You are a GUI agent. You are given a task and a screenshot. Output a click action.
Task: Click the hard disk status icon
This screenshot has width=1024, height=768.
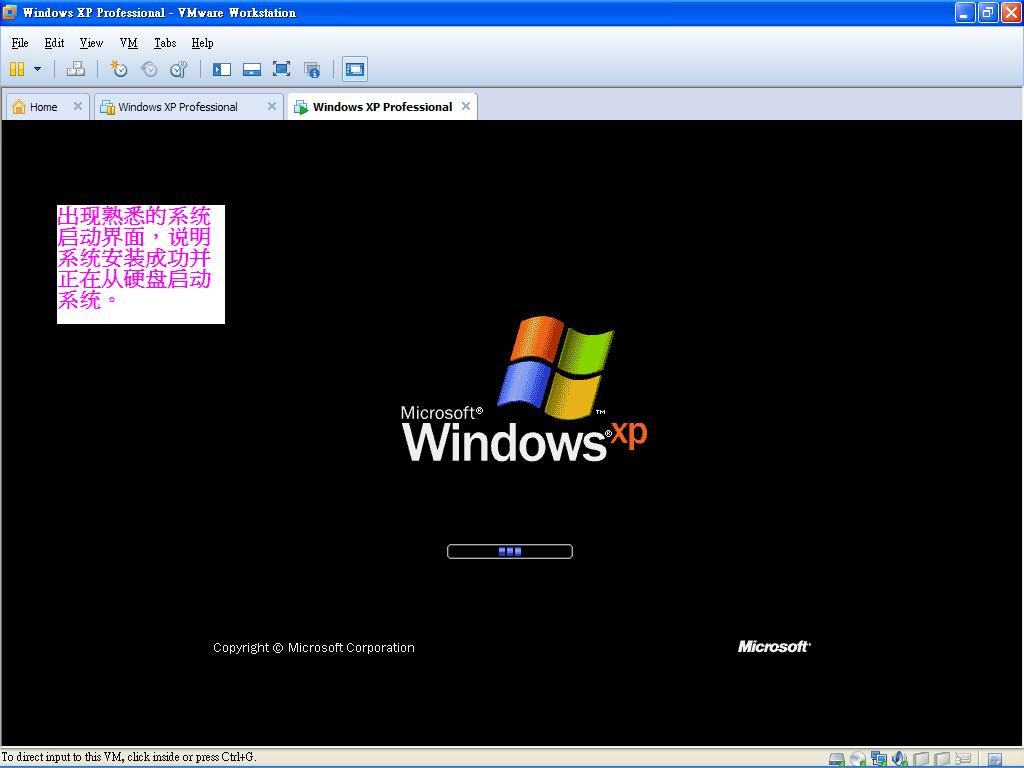(837, 759)
